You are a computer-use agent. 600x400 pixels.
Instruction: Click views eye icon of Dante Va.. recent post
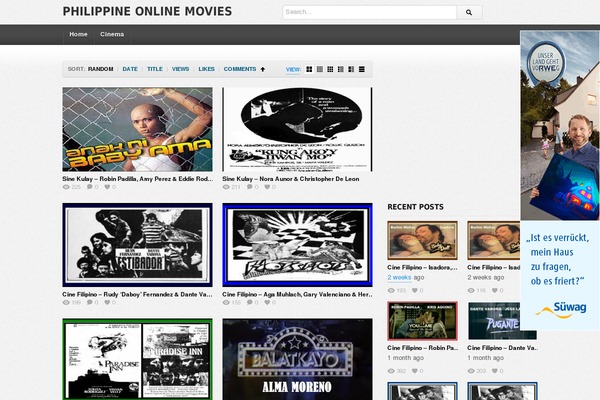click(x=471, y=371)
